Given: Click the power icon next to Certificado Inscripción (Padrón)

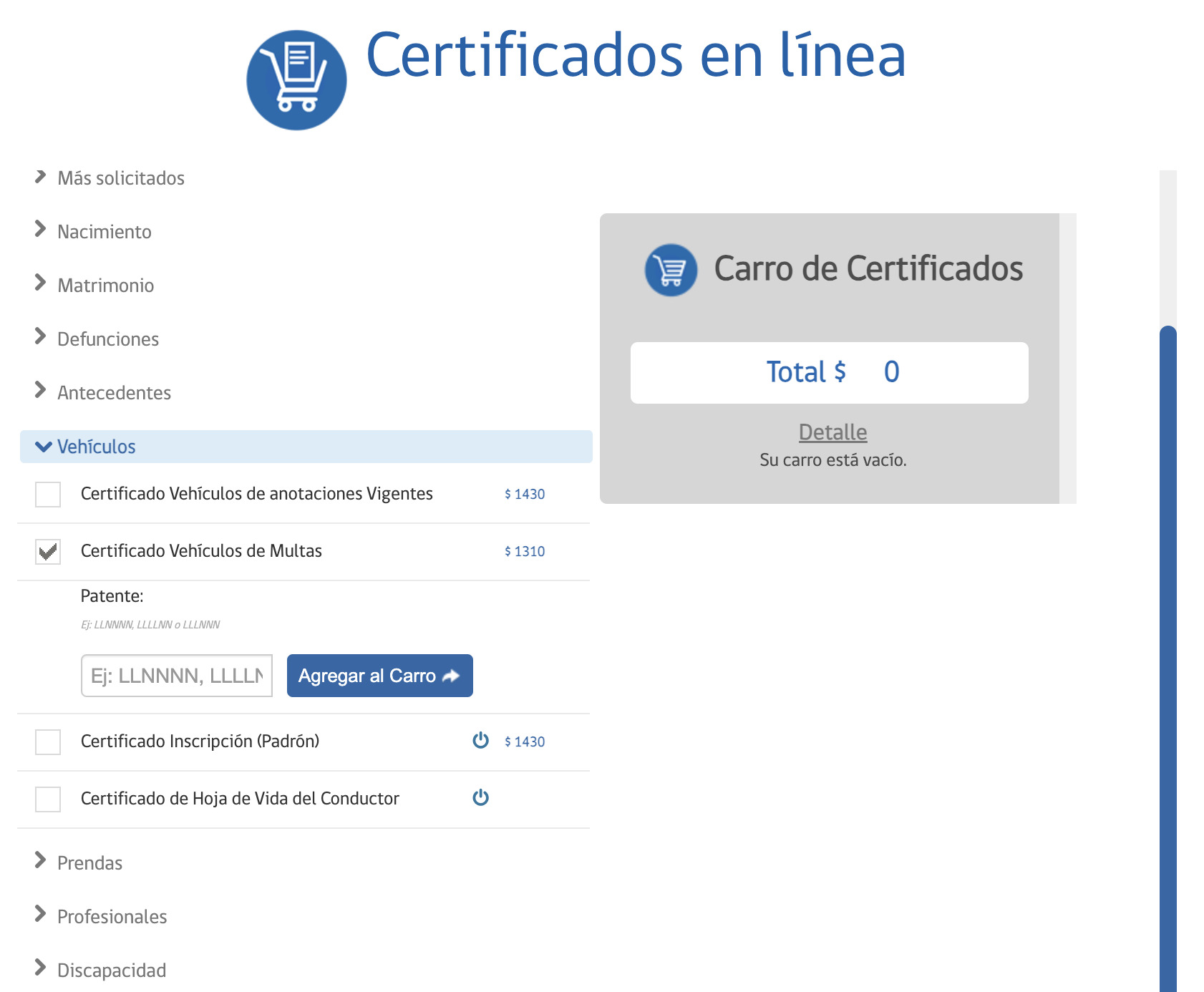Looking at the screenshot, I should 480,741.
